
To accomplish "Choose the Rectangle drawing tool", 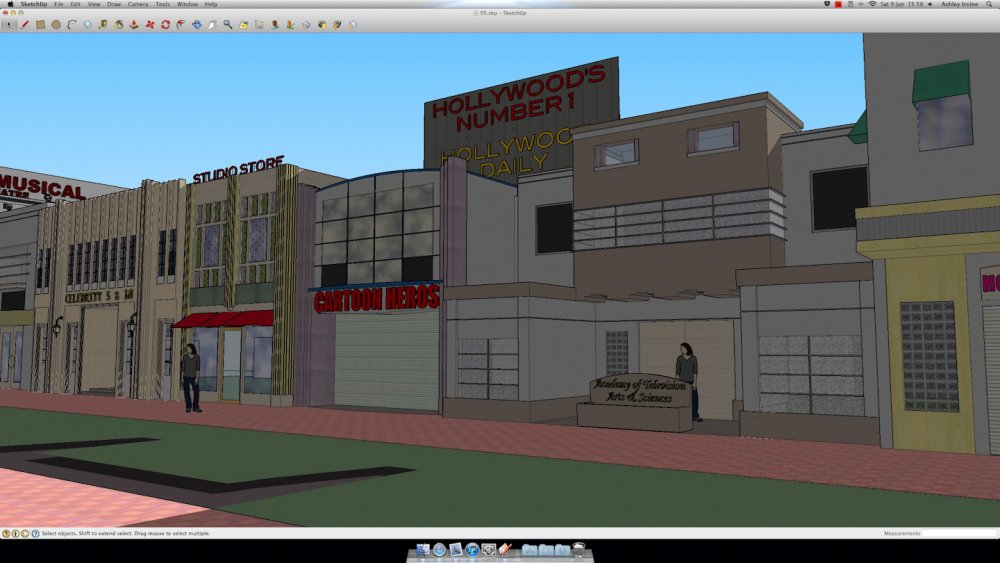I will [40, 24].
